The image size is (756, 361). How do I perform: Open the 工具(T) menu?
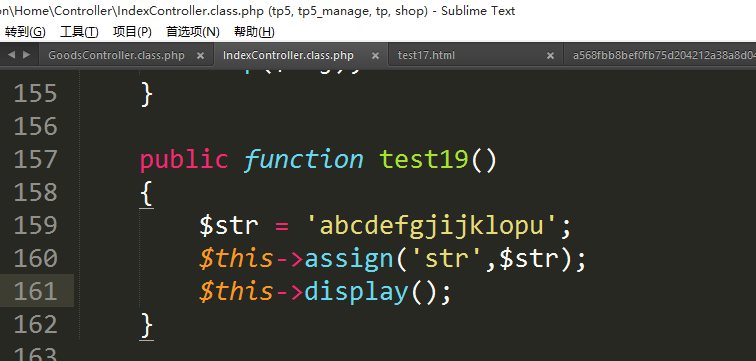(79, 32)
